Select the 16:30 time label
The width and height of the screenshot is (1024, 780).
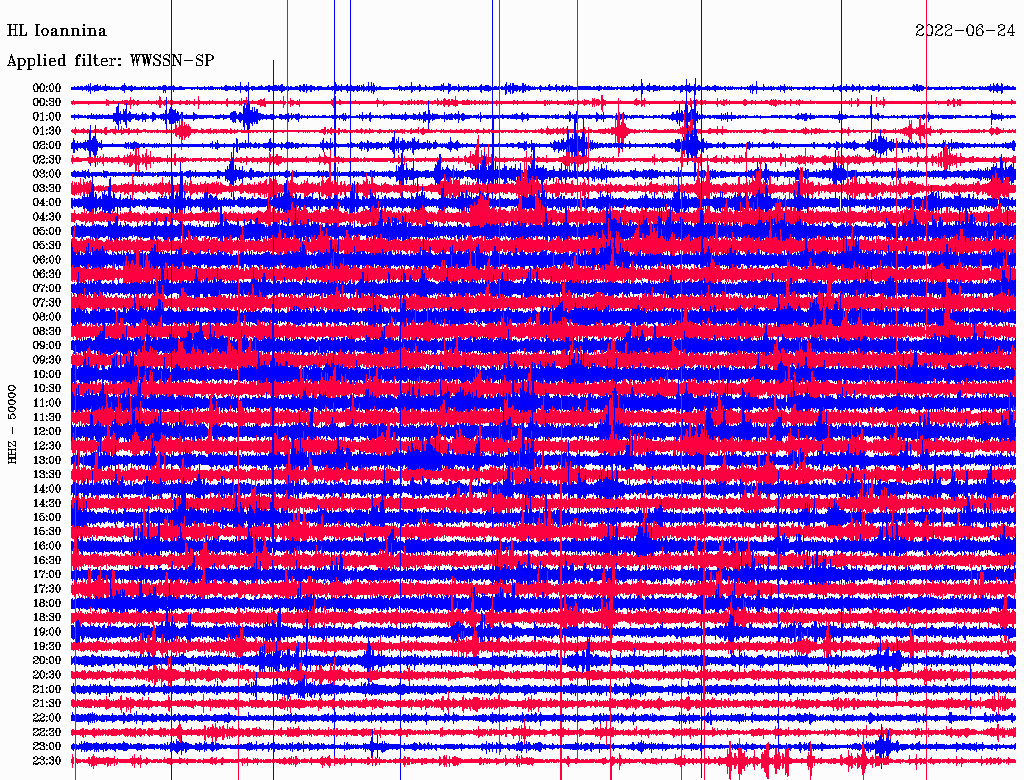tap(46, 561)
